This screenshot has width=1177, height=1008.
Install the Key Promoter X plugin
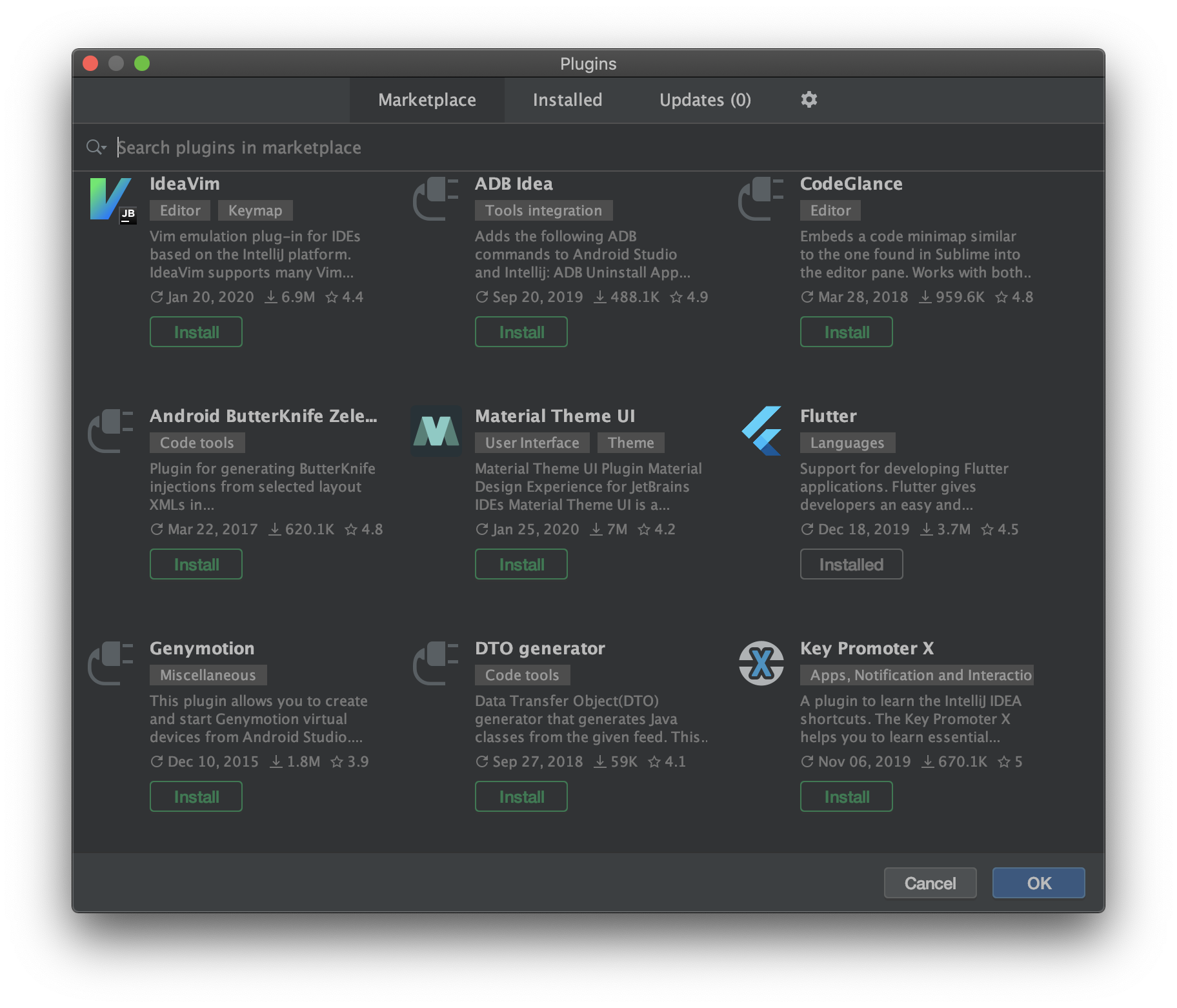pos(847,796)
